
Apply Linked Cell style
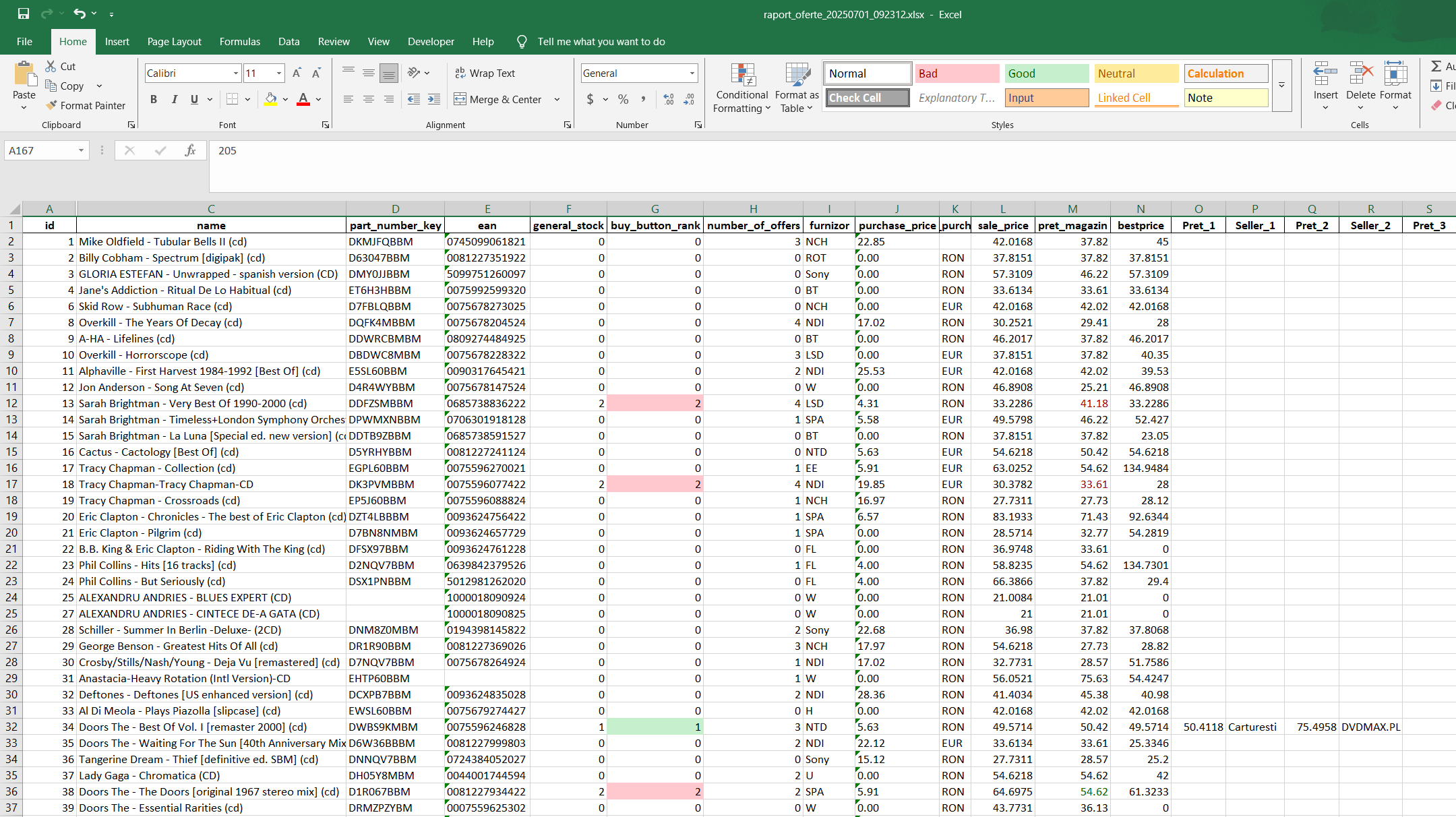tap(1136, 98)
